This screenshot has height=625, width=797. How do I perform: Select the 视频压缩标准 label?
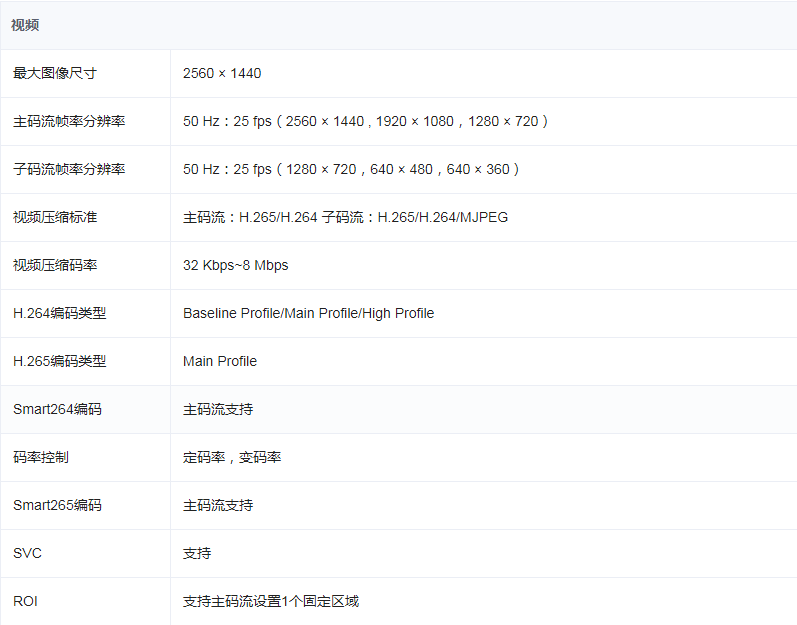tap(55, 217)
